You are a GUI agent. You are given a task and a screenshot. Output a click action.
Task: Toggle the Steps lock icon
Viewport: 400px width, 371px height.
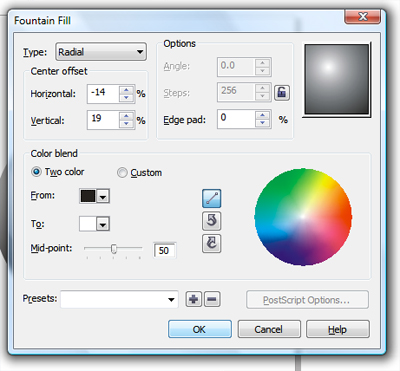click(282, 92)
